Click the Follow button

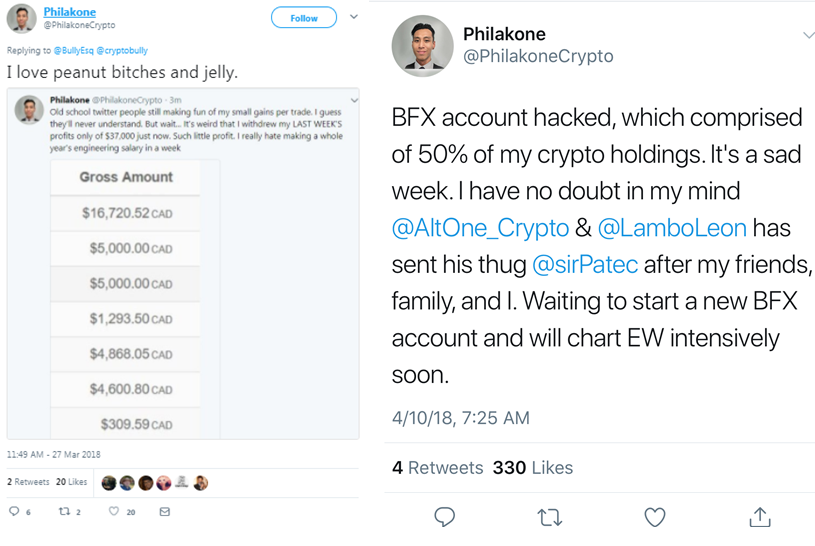tap(304, 18)
